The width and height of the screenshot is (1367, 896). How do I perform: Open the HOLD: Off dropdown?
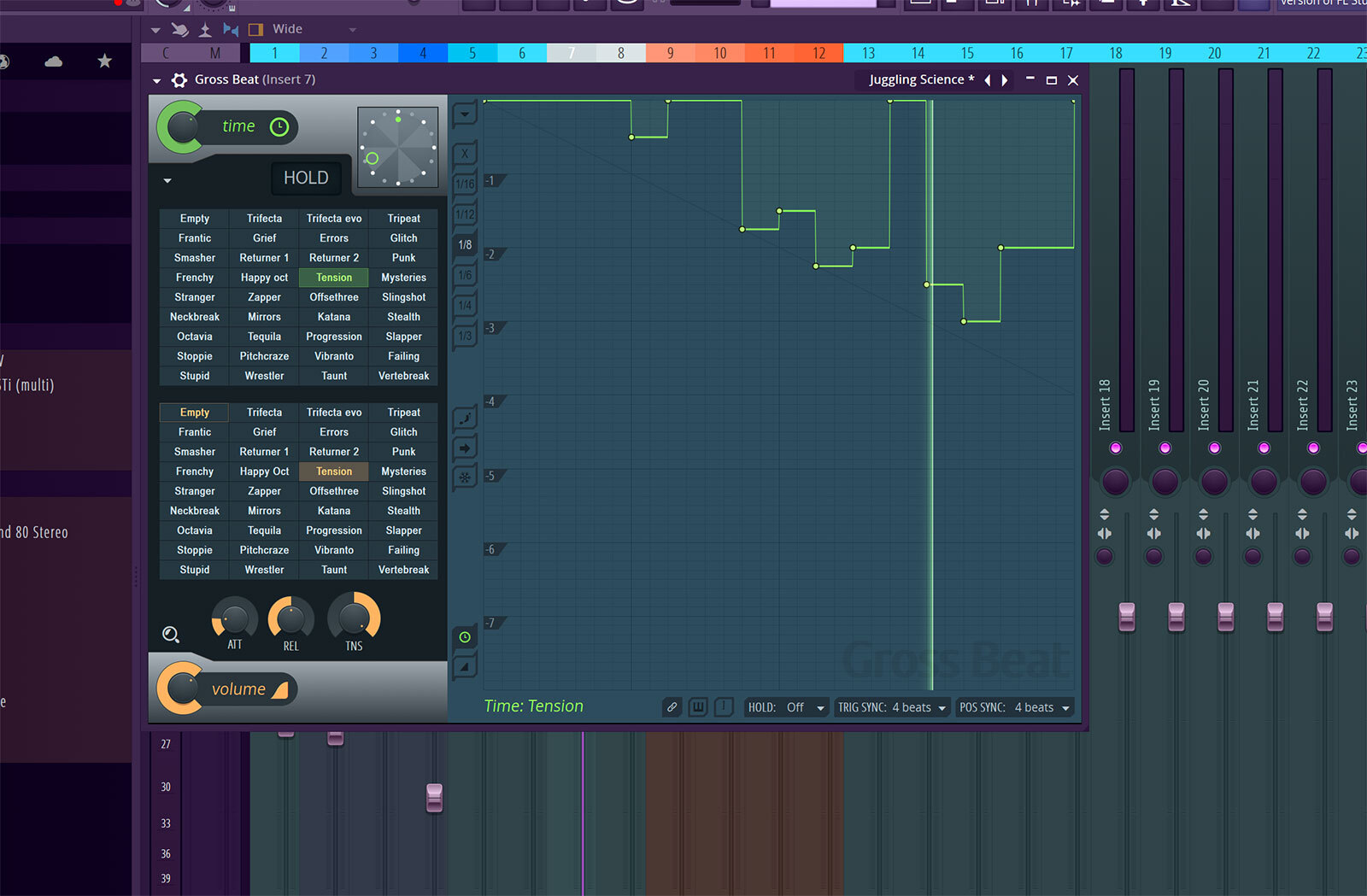[x=787, y=707]
